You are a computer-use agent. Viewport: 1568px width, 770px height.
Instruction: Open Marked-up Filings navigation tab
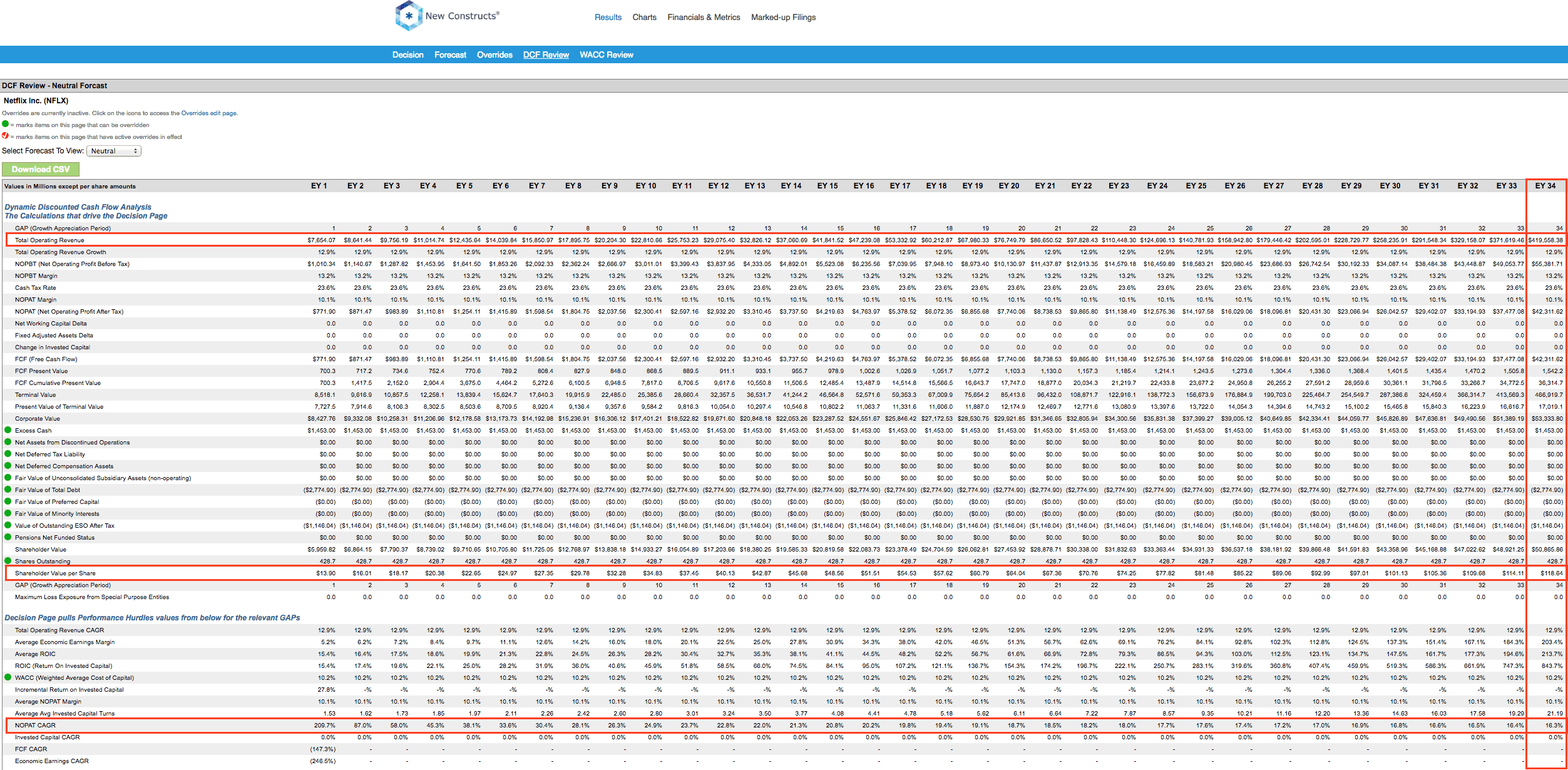click(x=783, y=18)
